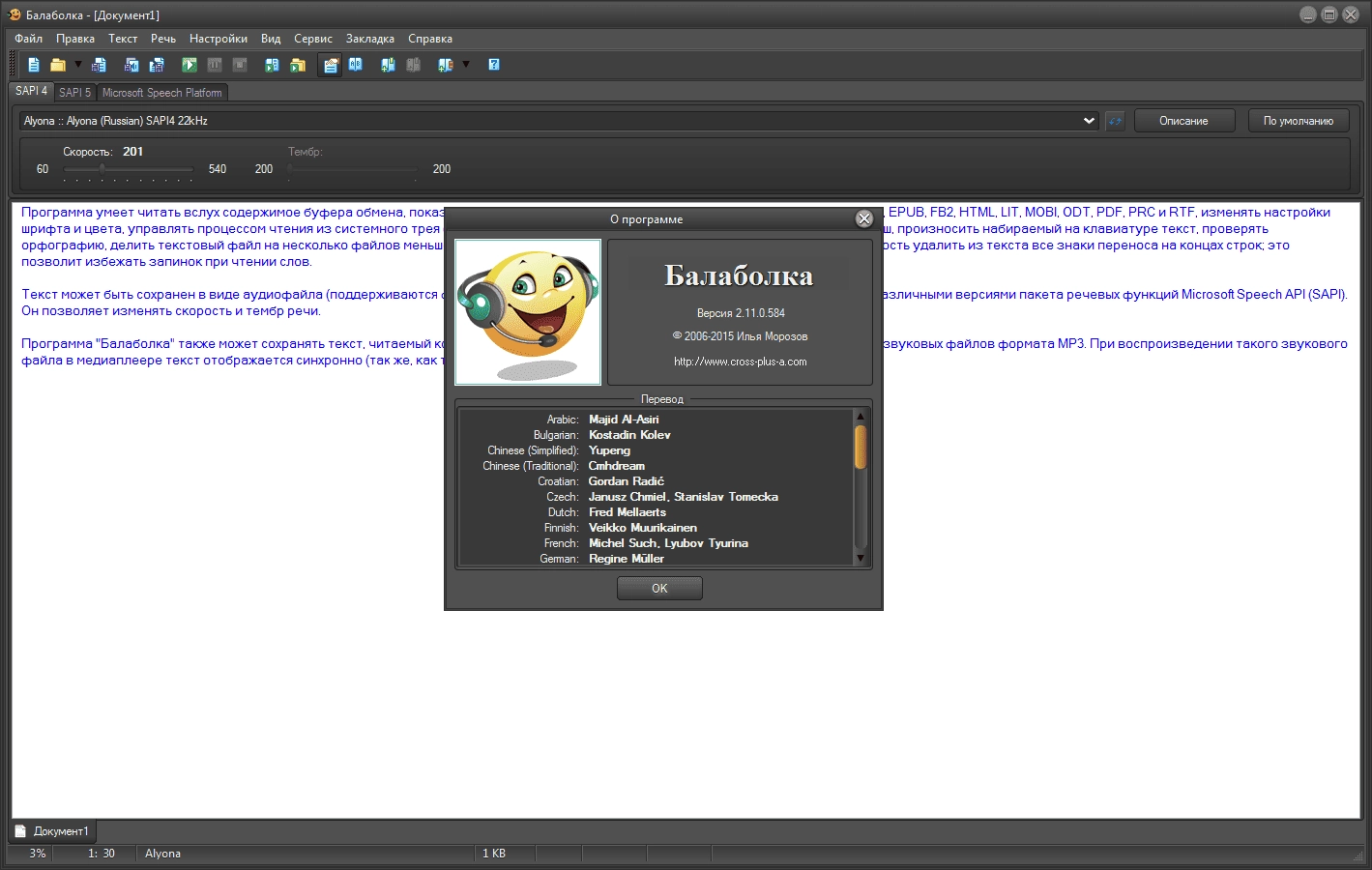The width and height of the screenshot is (1372, 870).
Task: Click the Balabolka app icon in title bar
Action: (15, 14)
